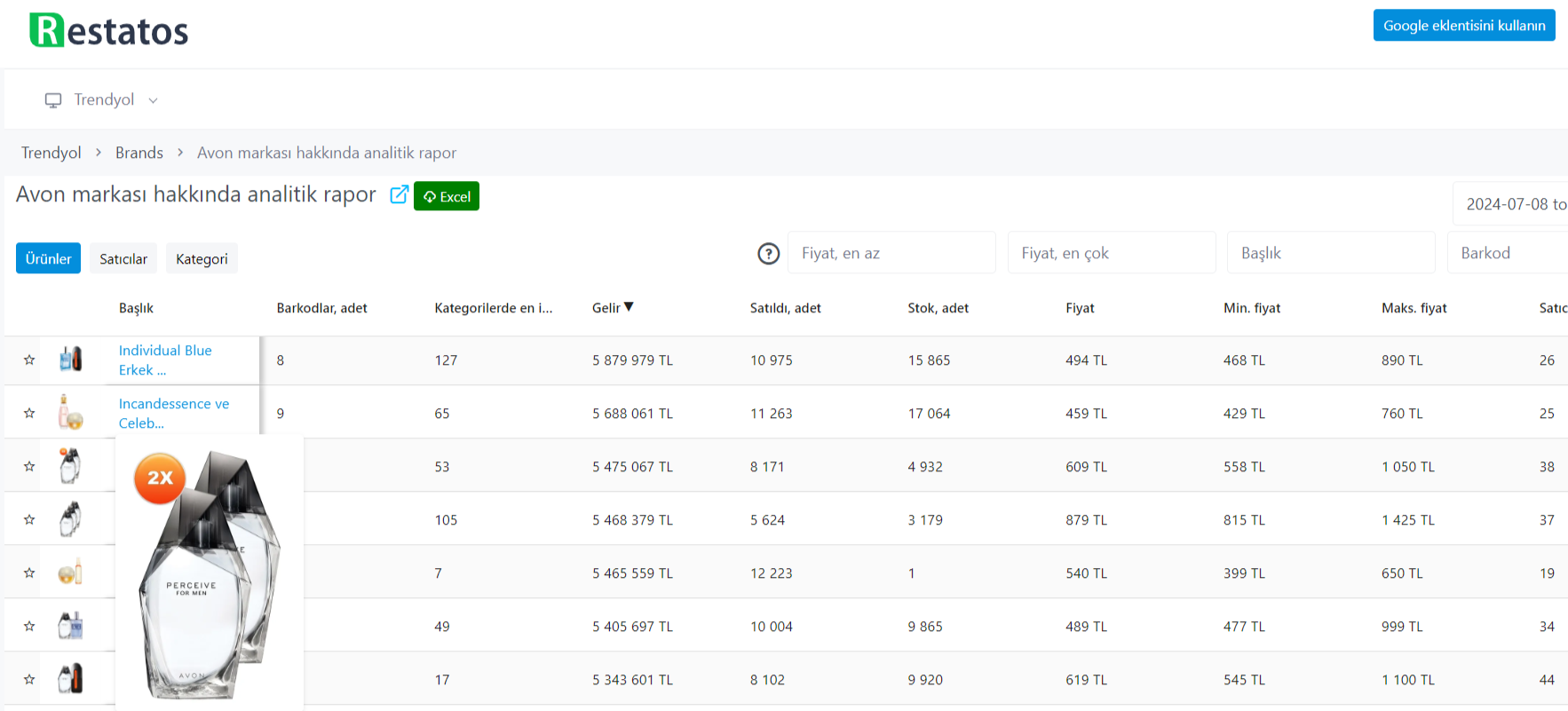This screenshot has width=1568, height=711.
Task: Open external link icon next to report title
Action: coord(399,194)
